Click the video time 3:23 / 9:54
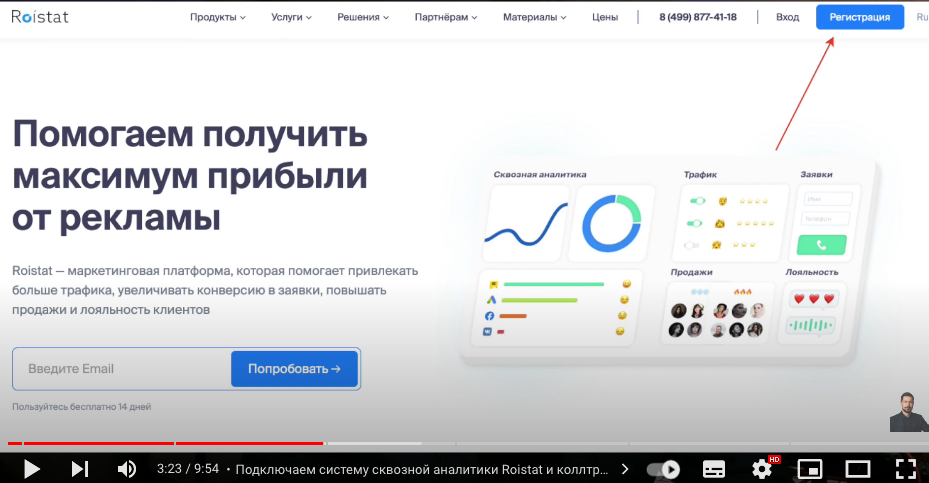The height and width of the screenshot is (483, 929). point(188,469)
